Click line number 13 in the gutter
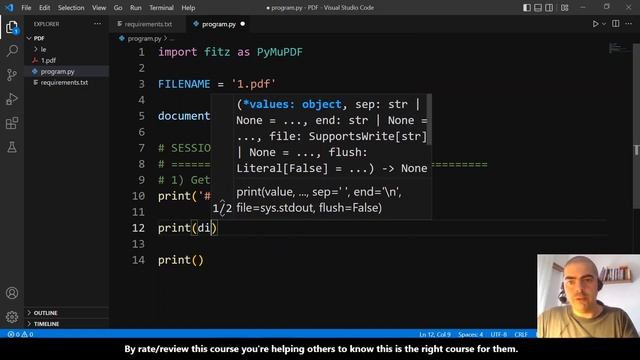Viewport: 640px width, 360px height. point(138,244)
